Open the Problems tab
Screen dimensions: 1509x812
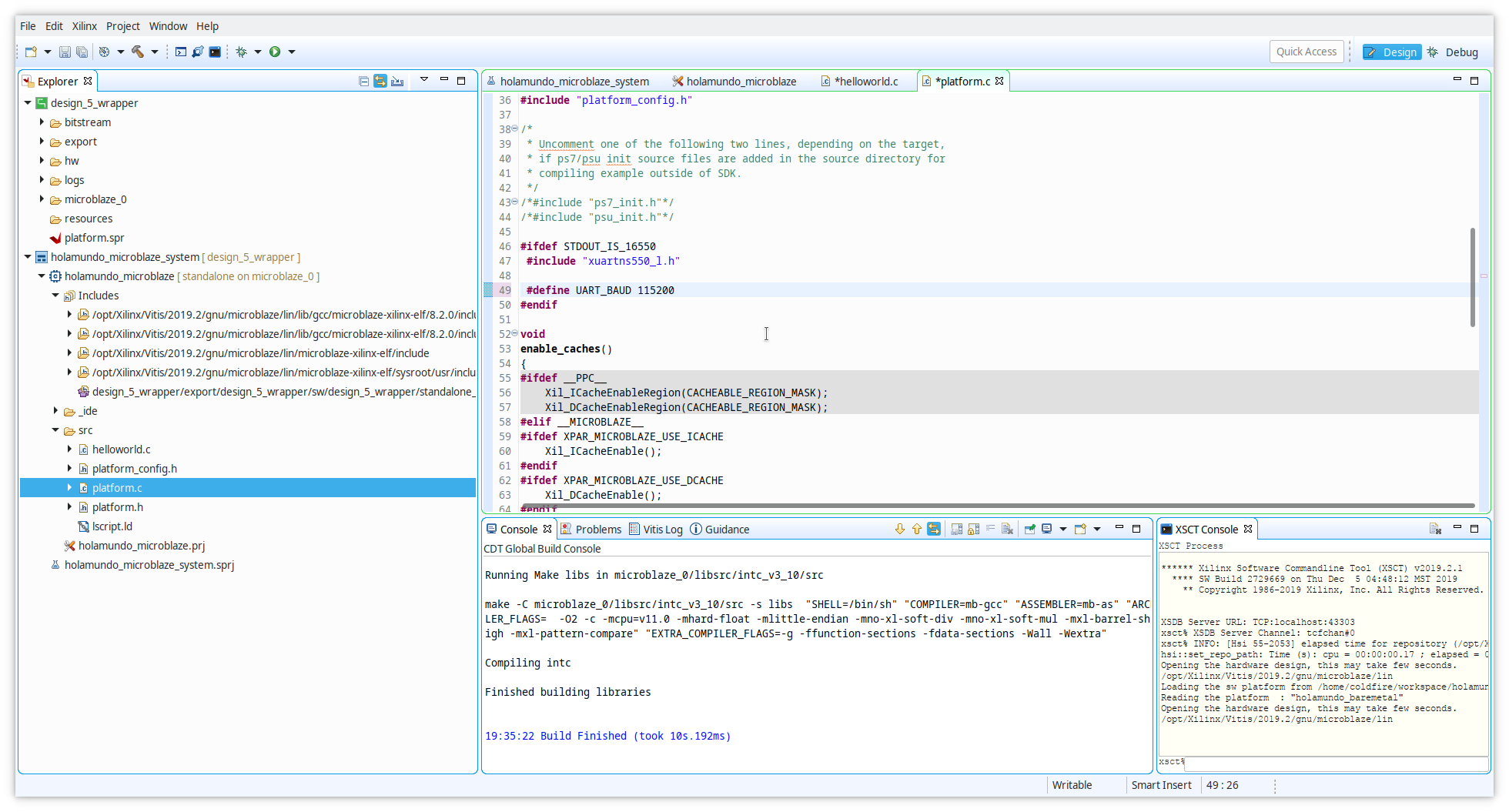(x=591, y=530)
